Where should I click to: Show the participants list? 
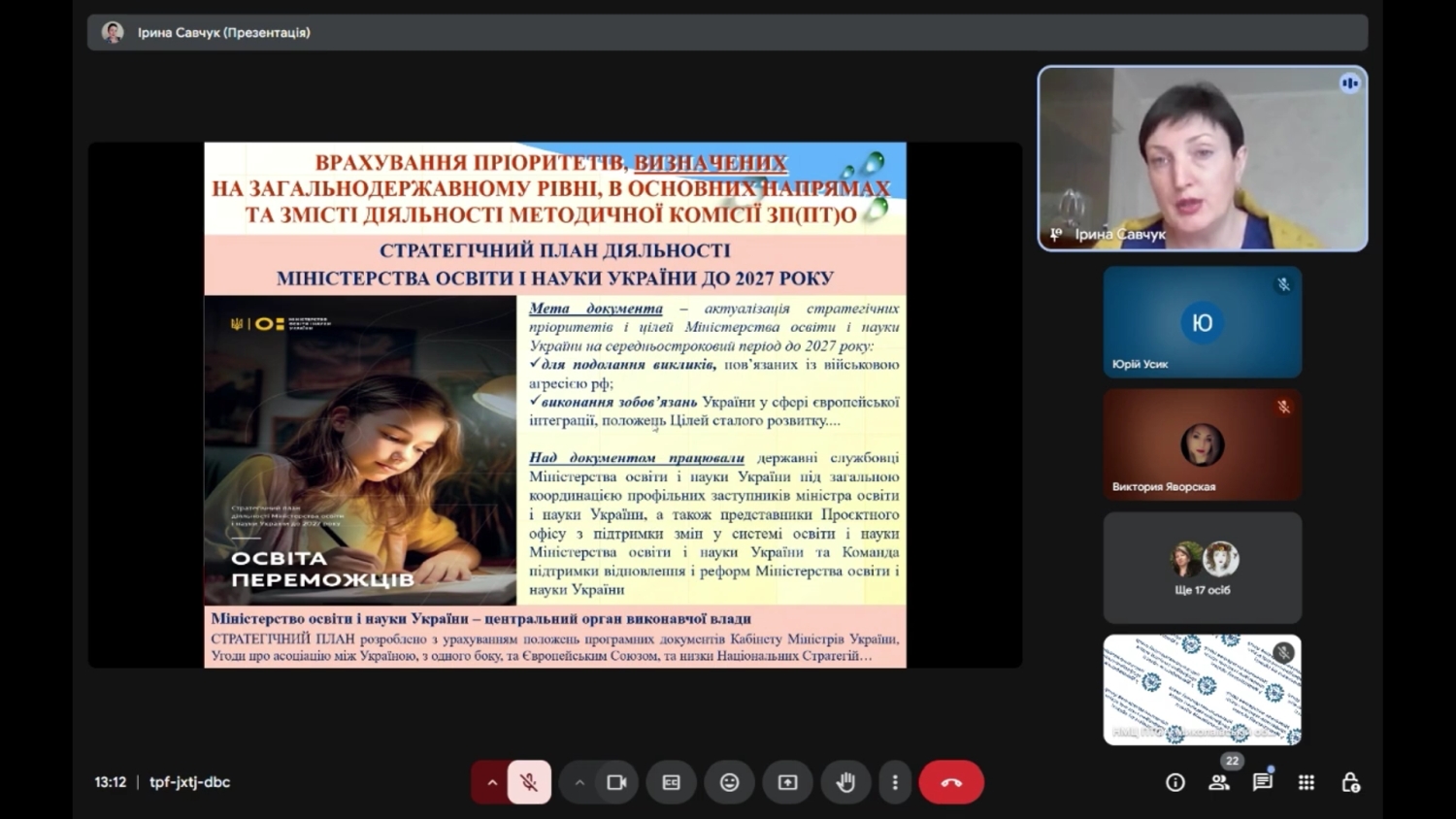pyautogui.click(x=1219, y=782)
